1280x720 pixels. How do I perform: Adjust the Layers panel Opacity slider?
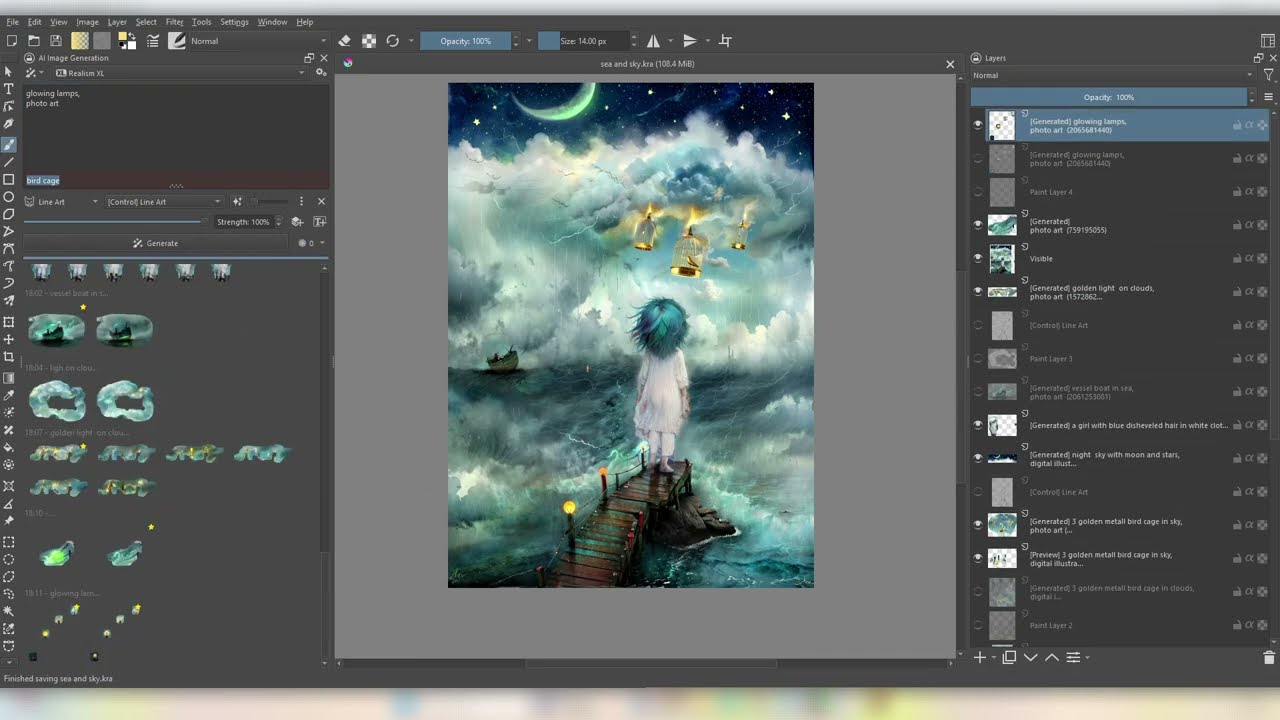point(1109,97)
